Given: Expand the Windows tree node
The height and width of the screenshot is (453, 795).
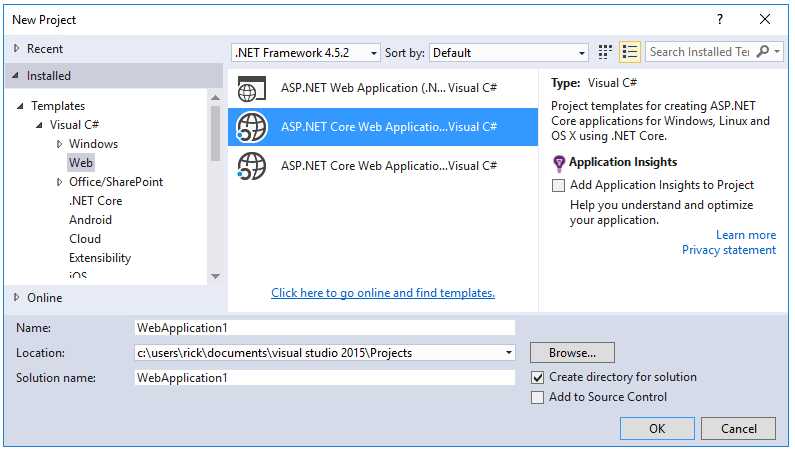Looking at the screenshot, I should click(59, 144).
